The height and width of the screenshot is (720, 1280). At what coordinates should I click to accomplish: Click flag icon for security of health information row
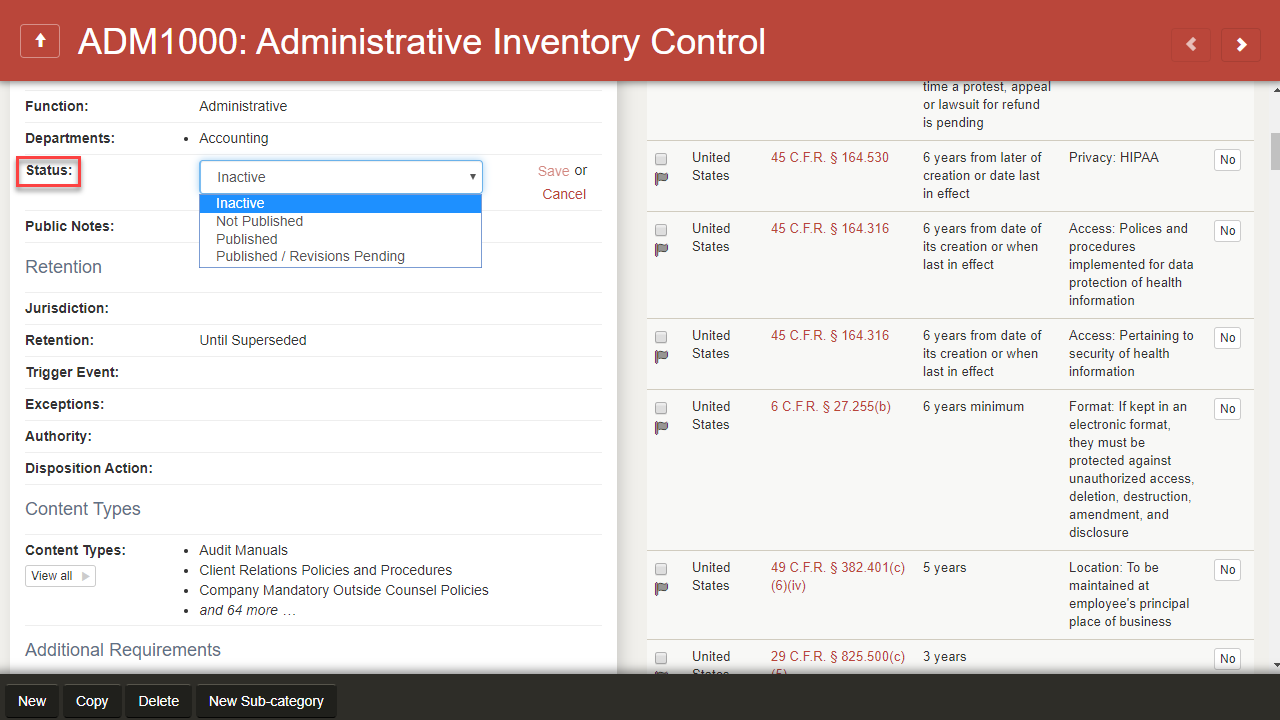point(661,357)
